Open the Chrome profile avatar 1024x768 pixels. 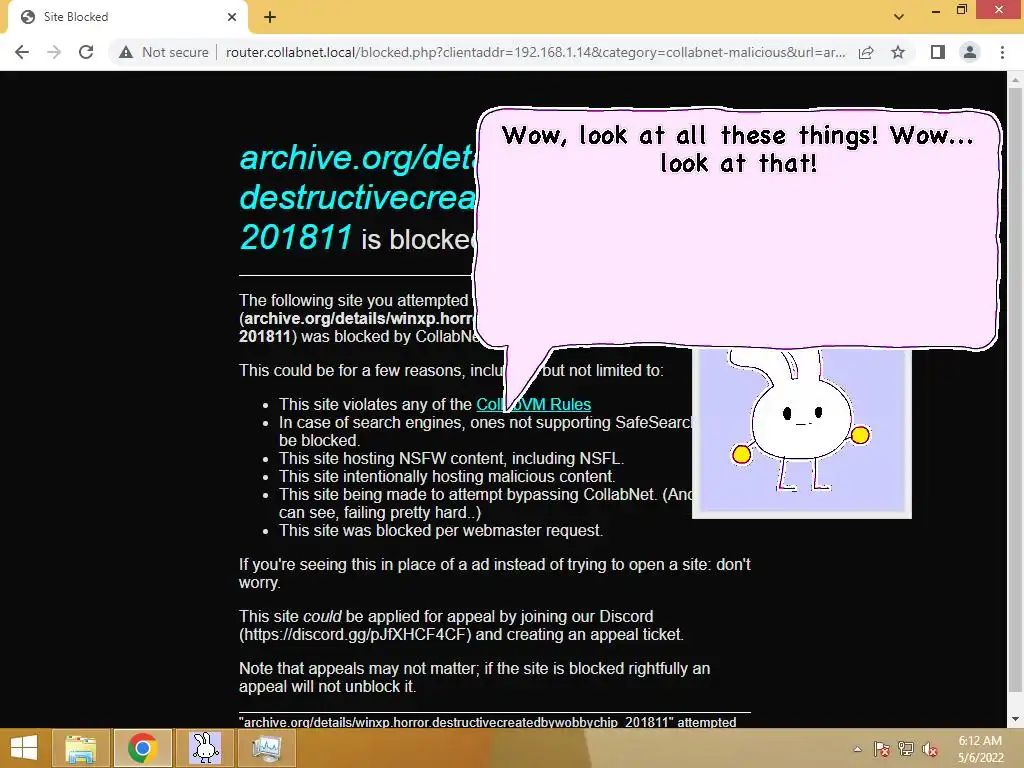(970, 52)
